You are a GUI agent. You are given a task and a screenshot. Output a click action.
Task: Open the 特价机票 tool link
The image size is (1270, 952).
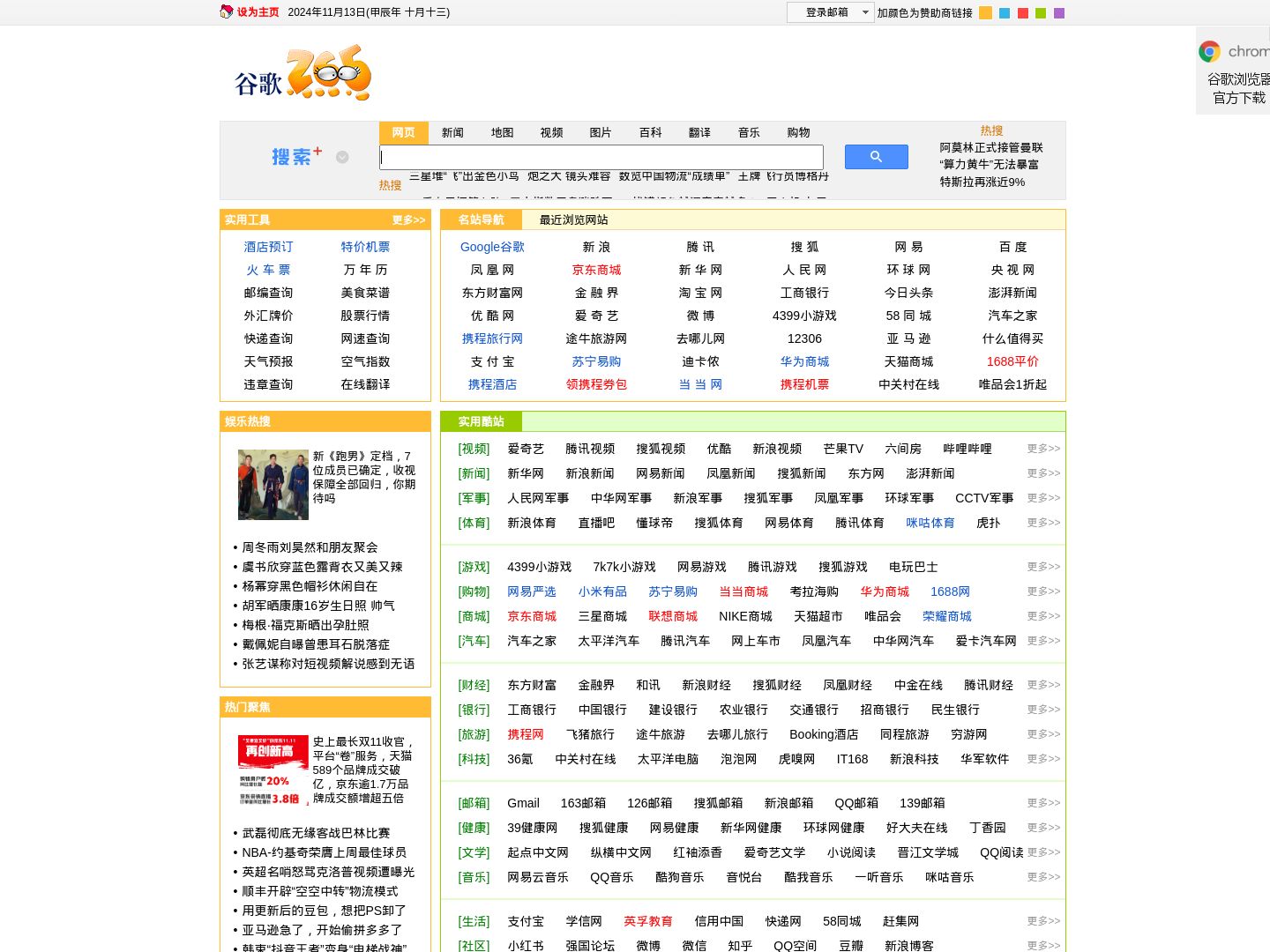coord(366,247)
